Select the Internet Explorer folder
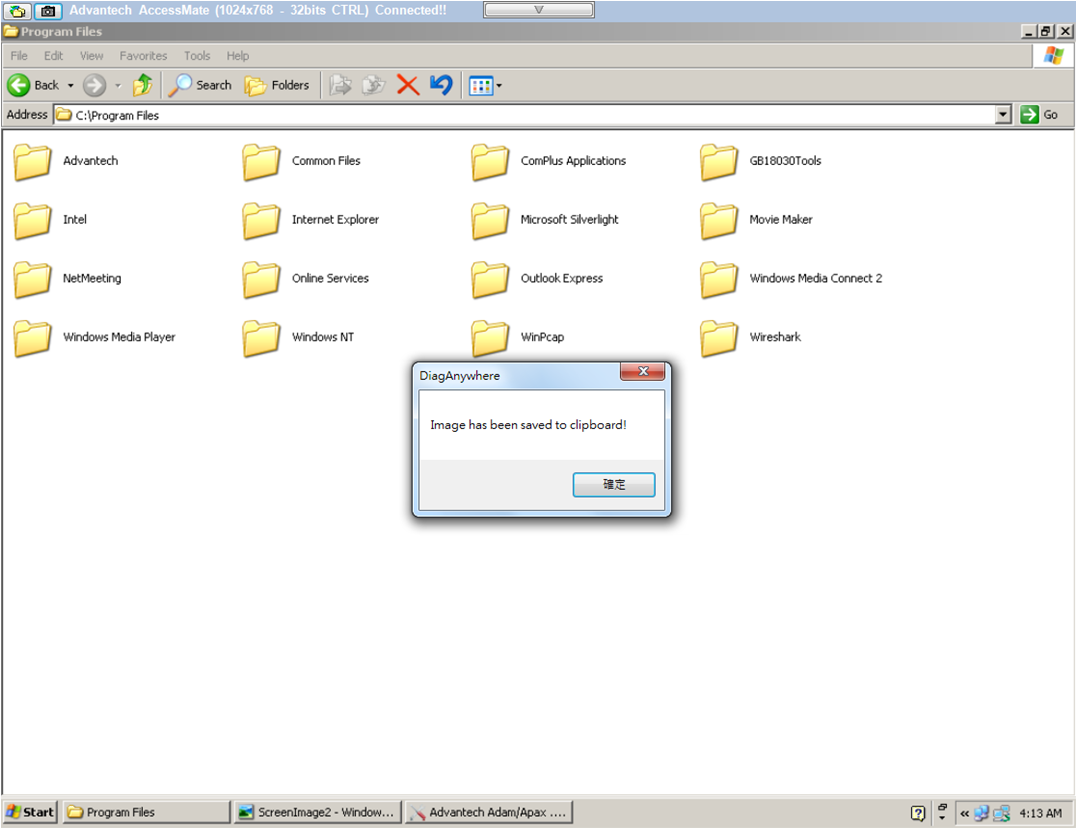Viewport: 1077px width, 829px height. 310,220
